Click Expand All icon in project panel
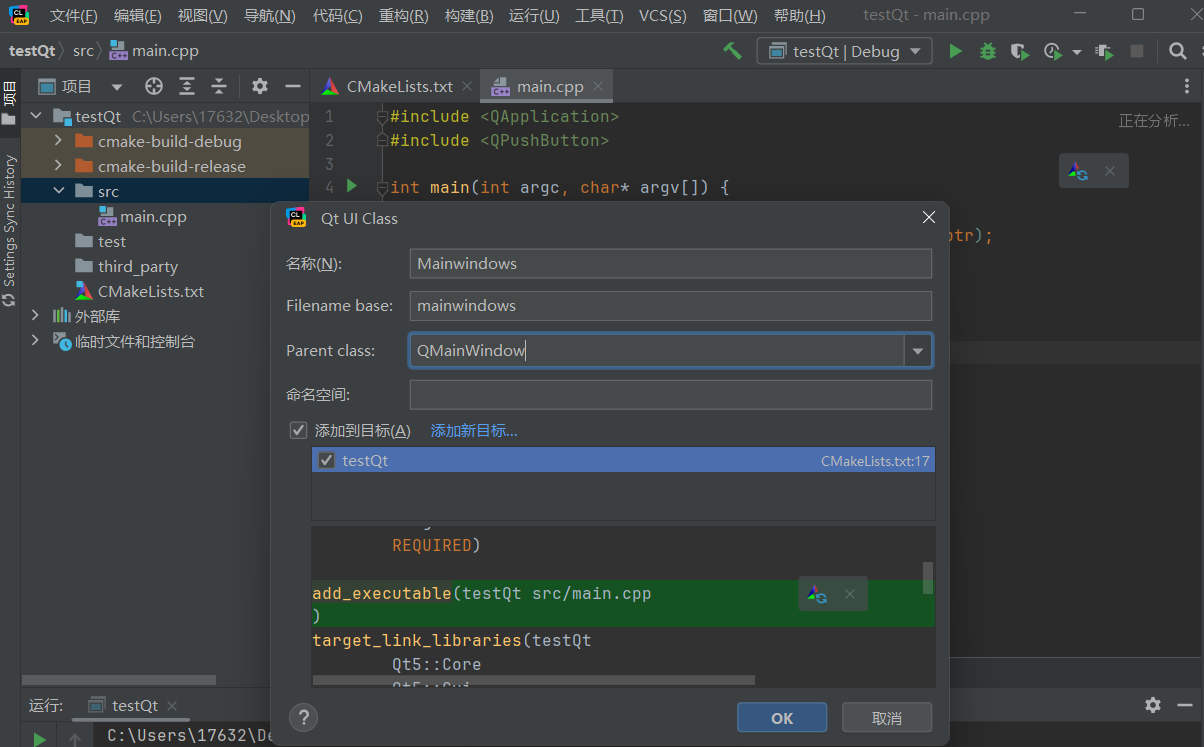 coord(187,86)
